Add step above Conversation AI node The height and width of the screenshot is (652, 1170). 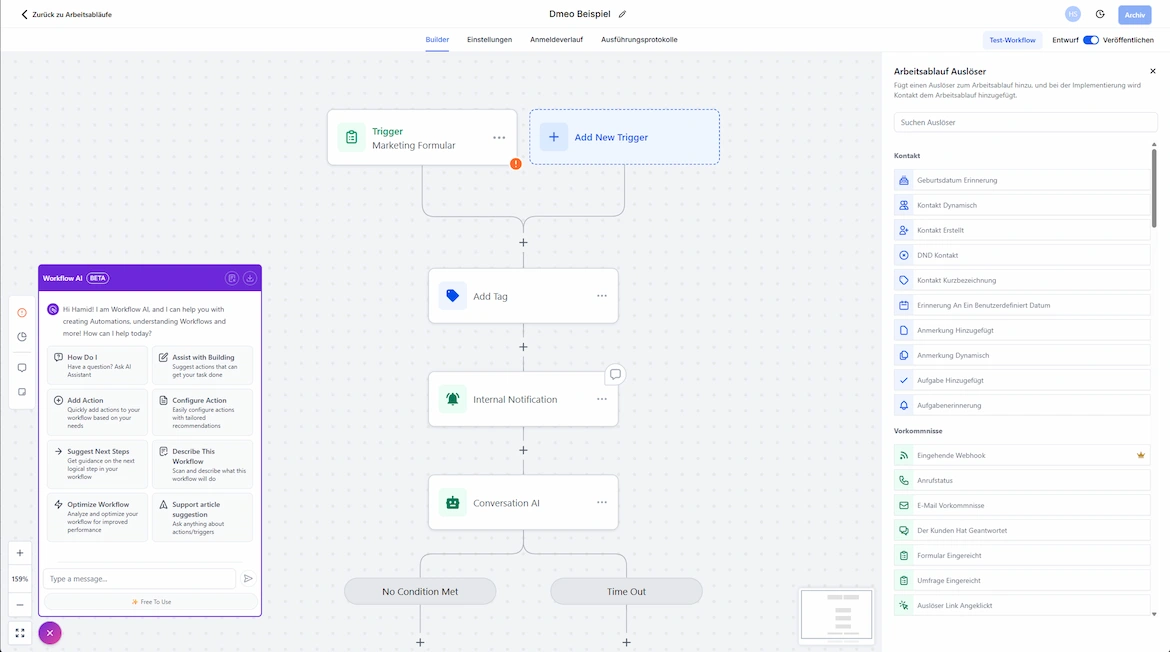coord(523,451)
